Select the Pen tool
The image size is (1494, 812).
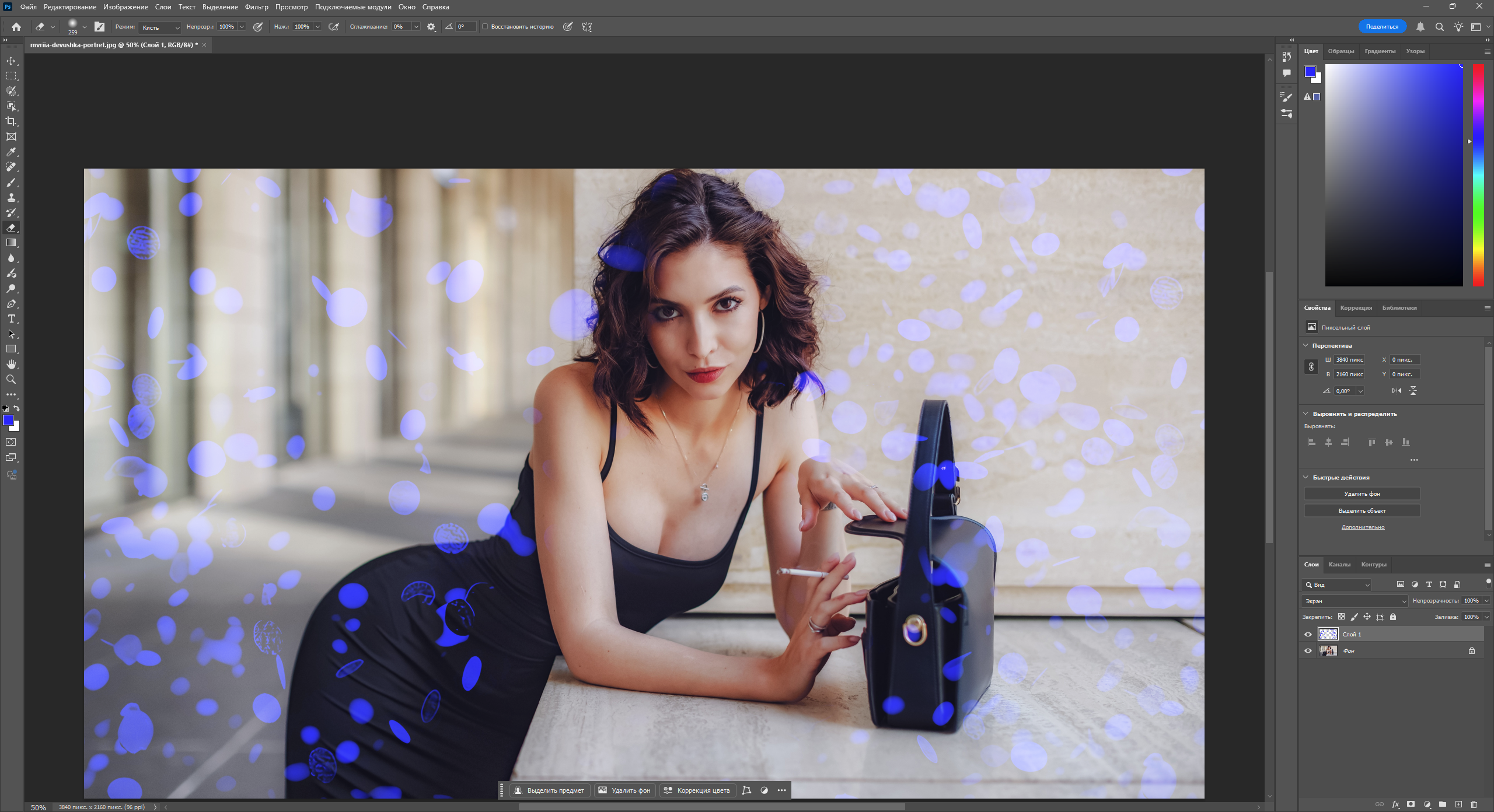(11, 303)
